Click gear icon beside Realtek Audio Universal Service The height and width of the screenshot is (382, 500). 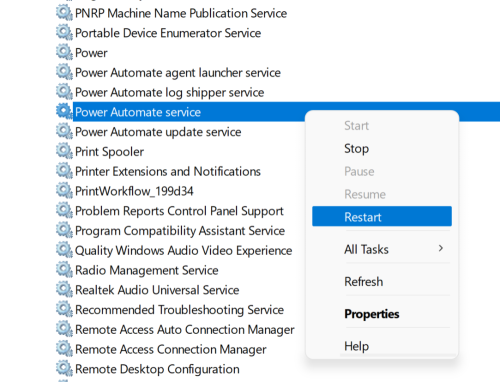pos(64,290)
